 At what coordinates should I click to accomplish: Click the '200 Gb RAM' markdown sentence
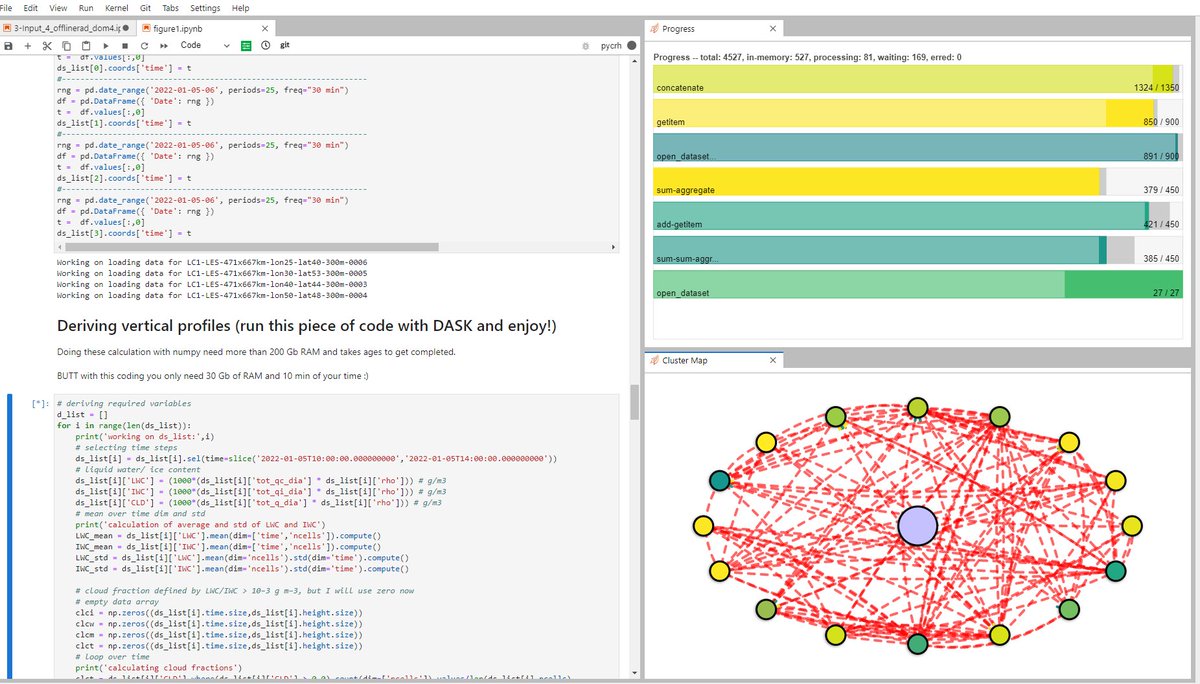pos(256,352)
